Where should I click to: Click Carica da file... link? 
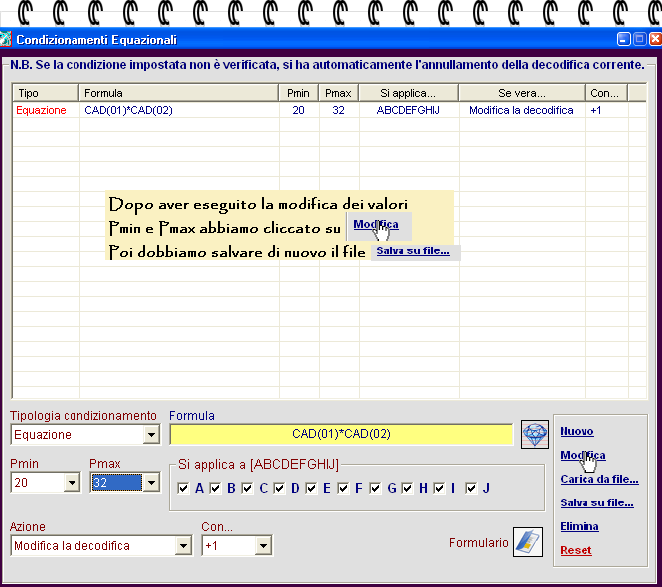click(600, 479)
